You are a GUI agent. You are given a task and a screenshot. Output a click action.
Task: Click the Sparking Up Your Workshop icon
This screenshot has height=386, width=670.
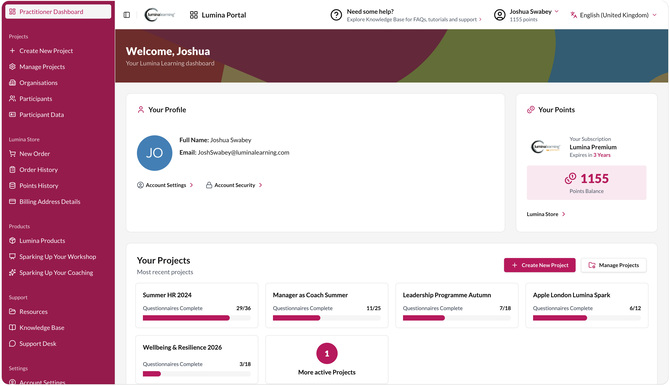[x=12, y=256]
